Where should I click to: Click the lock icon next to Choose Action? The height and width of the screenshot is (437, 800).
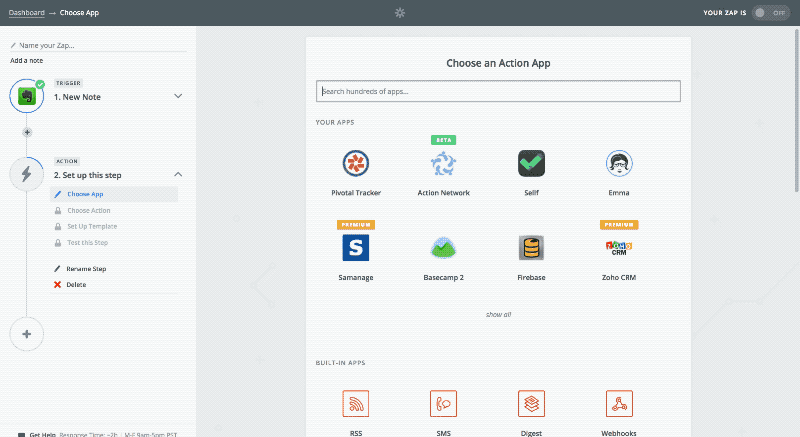coord(58,211)
